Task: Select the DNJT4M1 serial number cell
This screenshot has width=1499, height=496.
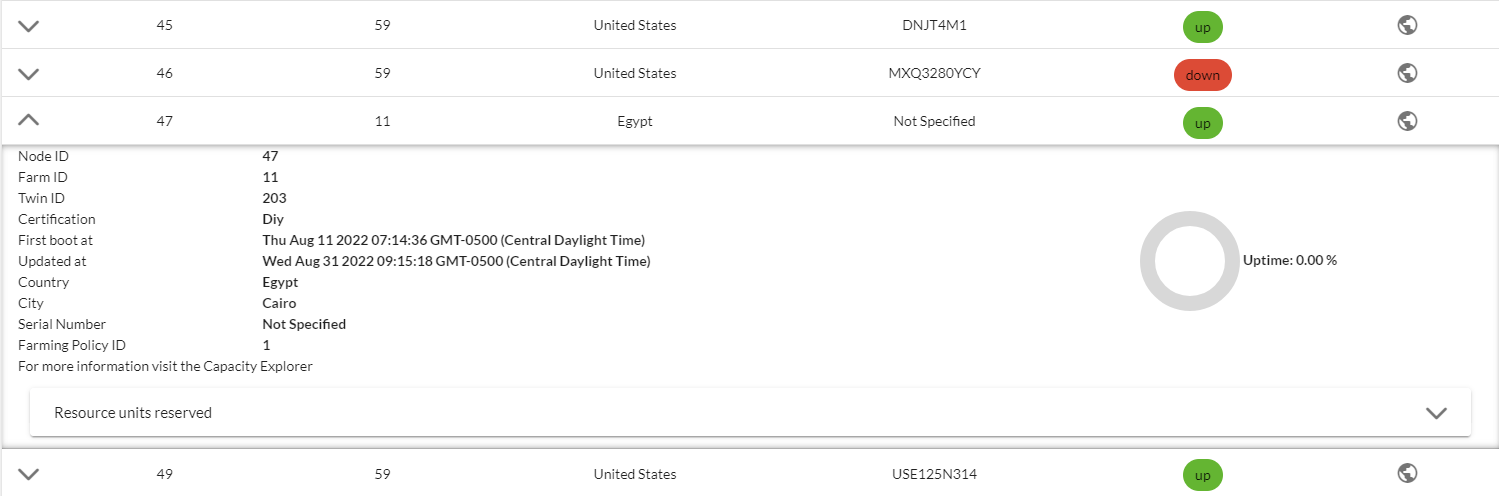Action: (x=934, y=26)
